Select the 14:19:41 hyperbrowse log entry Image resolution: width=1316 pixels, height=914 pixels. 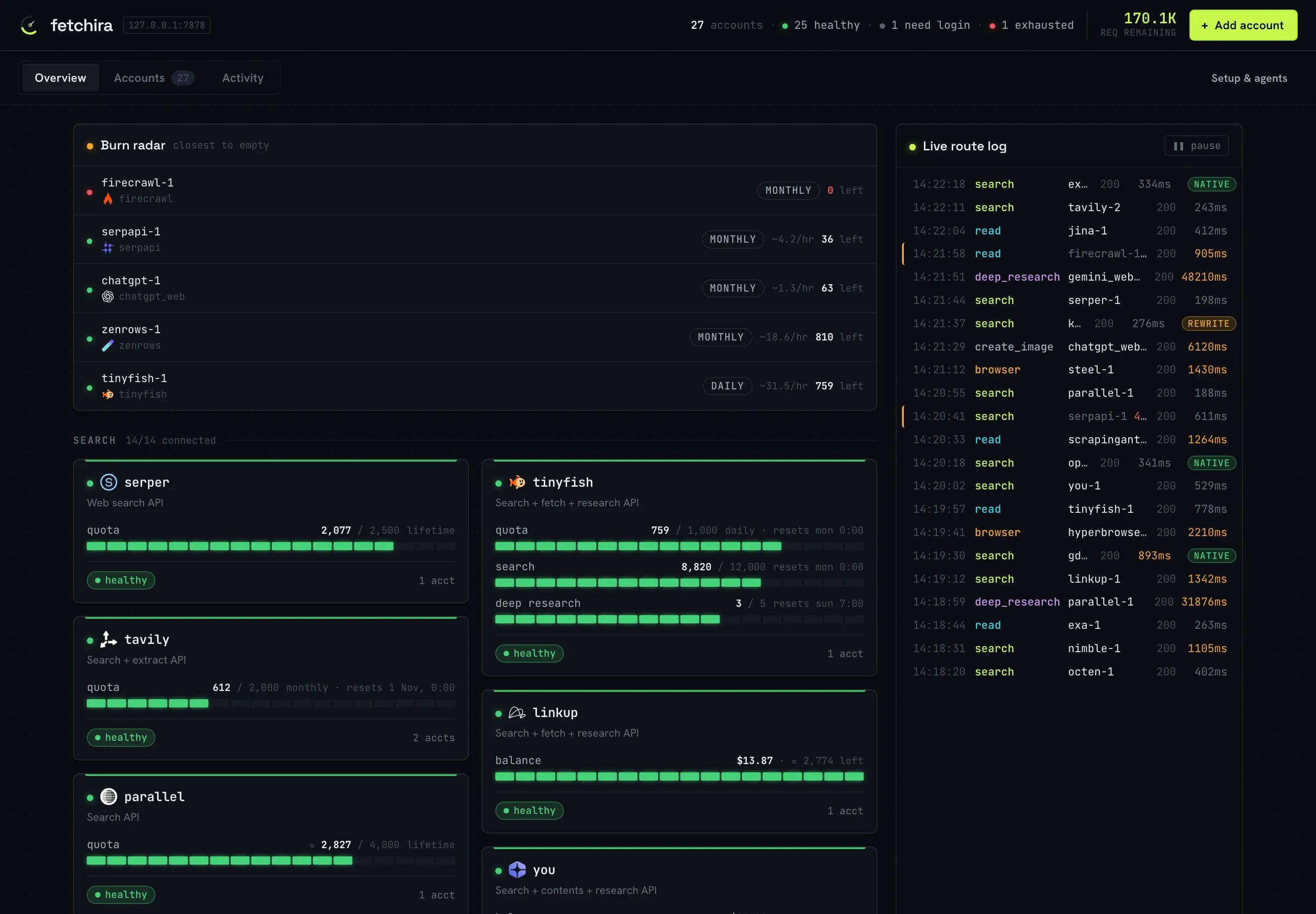pos(1069,532)
